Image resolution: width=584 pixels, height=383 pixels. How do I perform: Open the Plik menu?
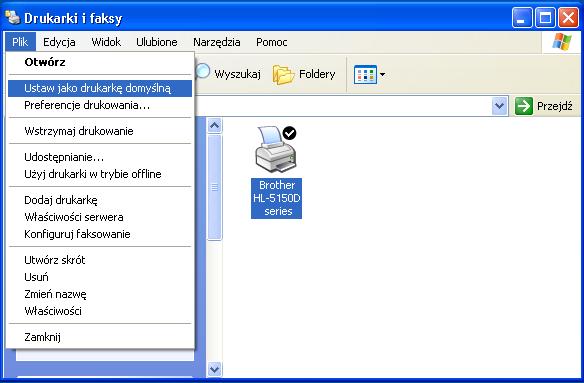[x=20, y=42]
